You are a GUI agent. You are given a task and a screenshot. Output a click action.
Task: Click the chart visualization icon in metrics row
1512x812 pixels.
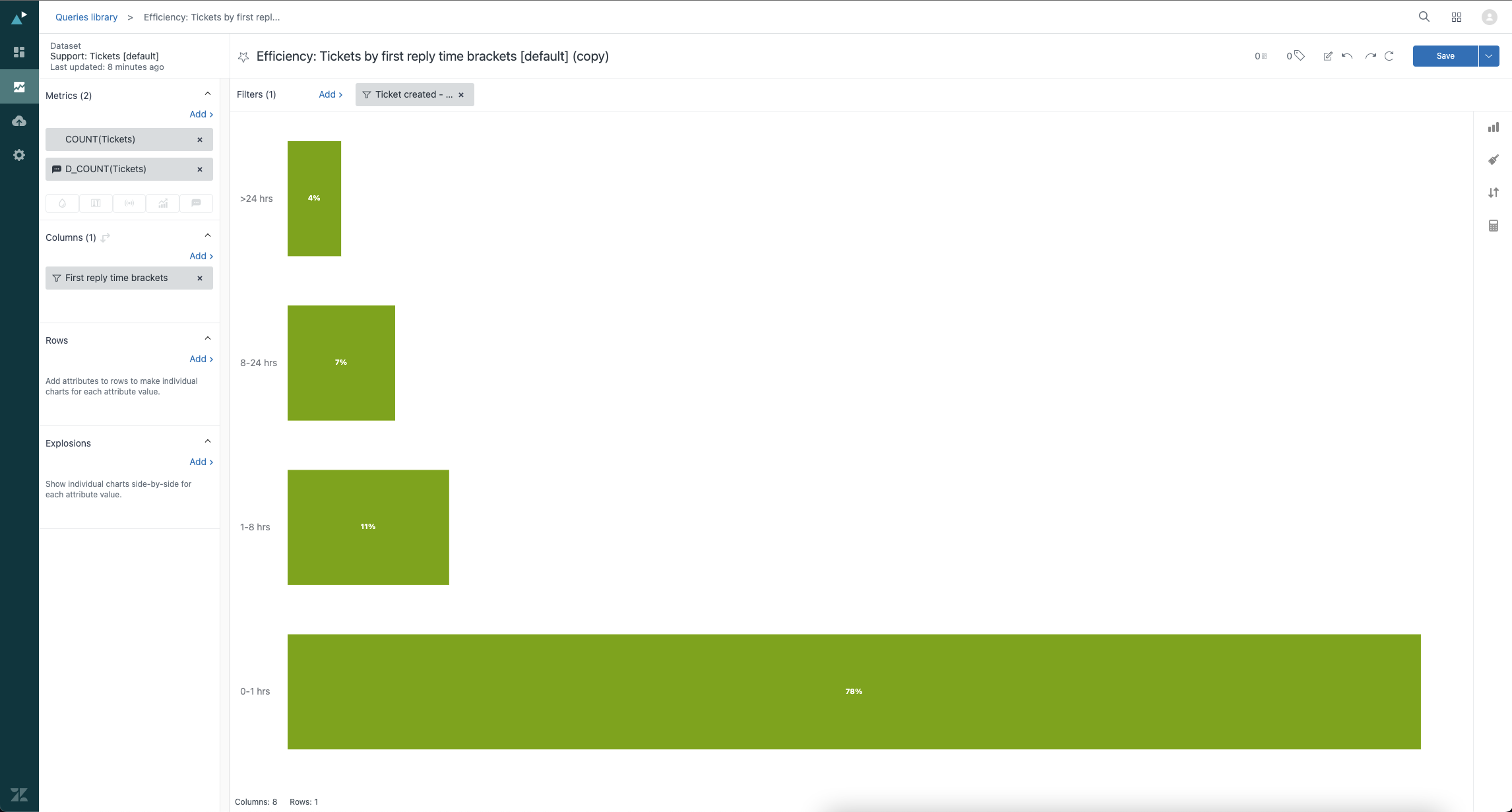(x=163, y=202)
